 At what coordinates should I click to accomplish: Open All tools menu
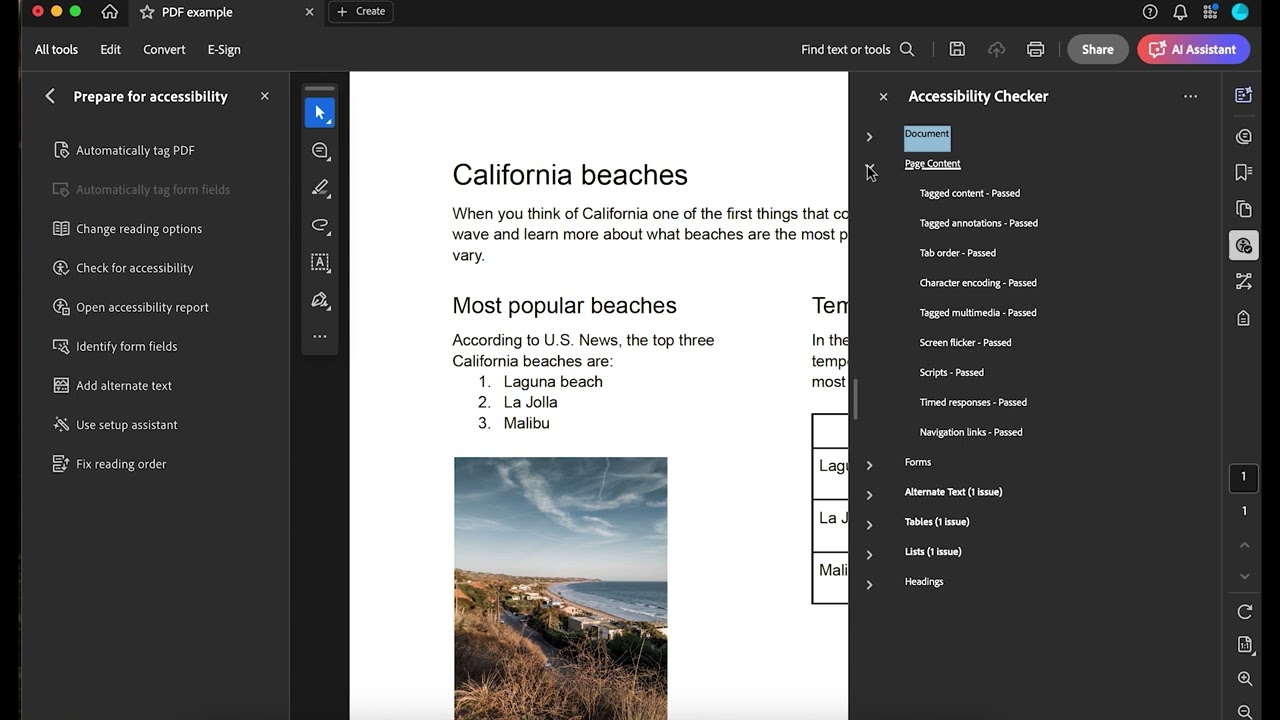coord(56,49)
